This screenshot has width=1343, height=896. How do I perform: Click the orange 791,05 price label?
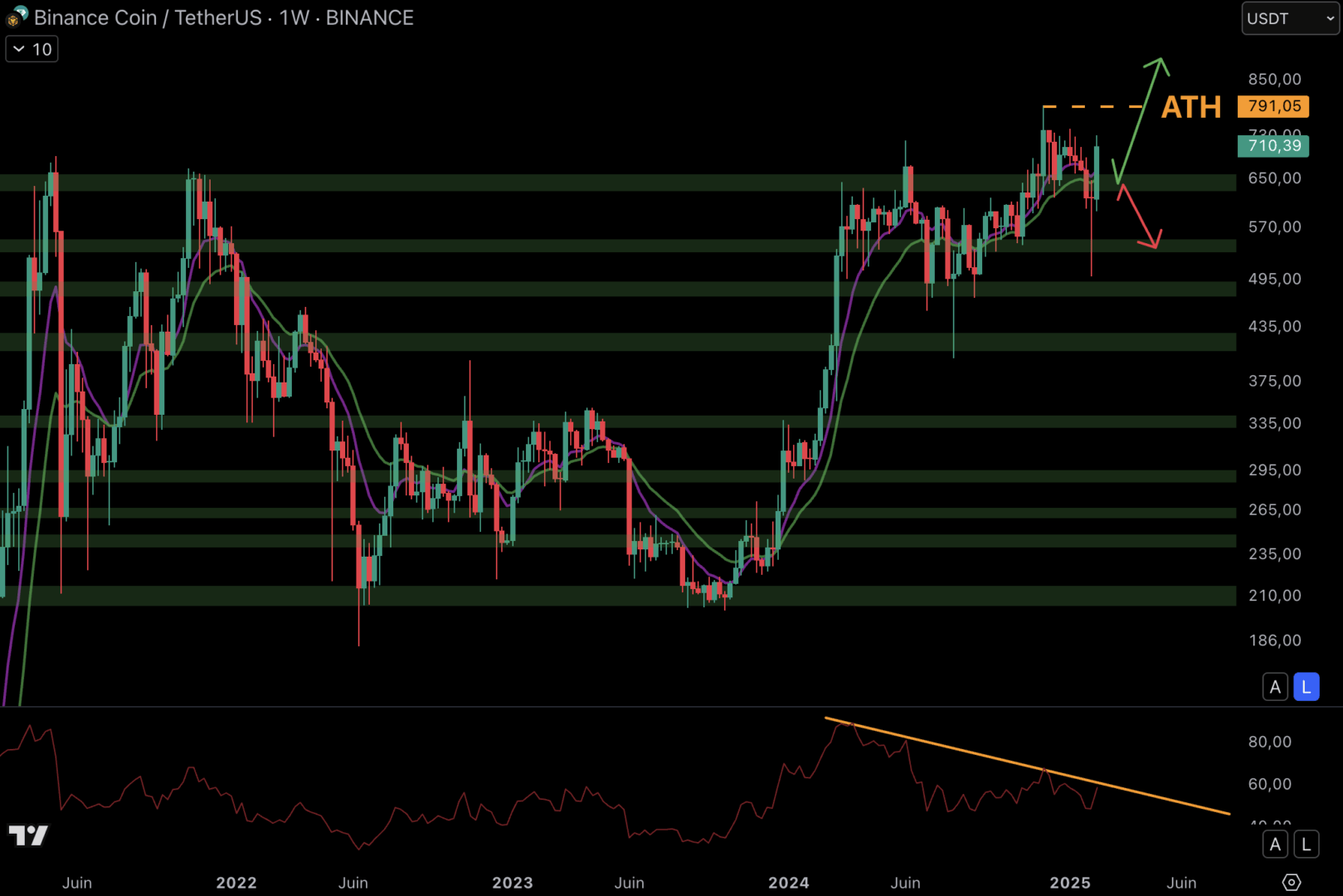(1273, 106)
